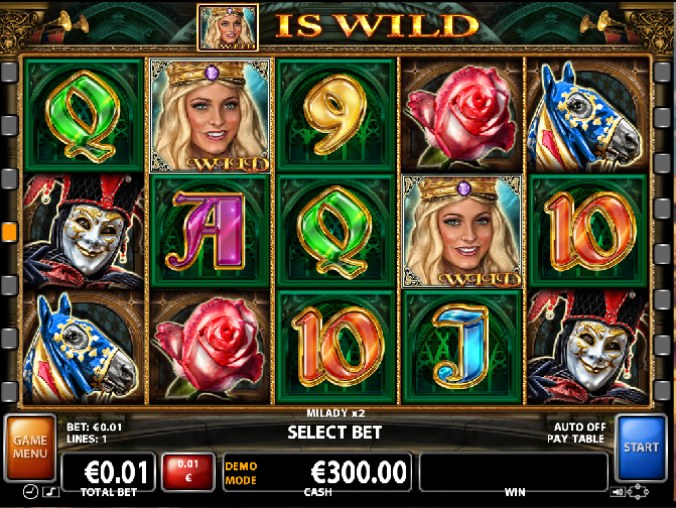
Task: Click the top-left gray payline marker
Action: tap(9, 72)
